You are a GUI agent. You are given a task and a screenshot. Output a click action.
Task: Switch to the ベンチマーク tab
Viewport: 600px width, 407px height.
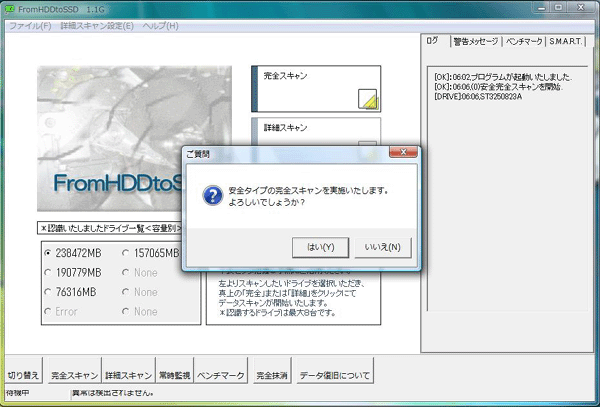pos(524,42)
